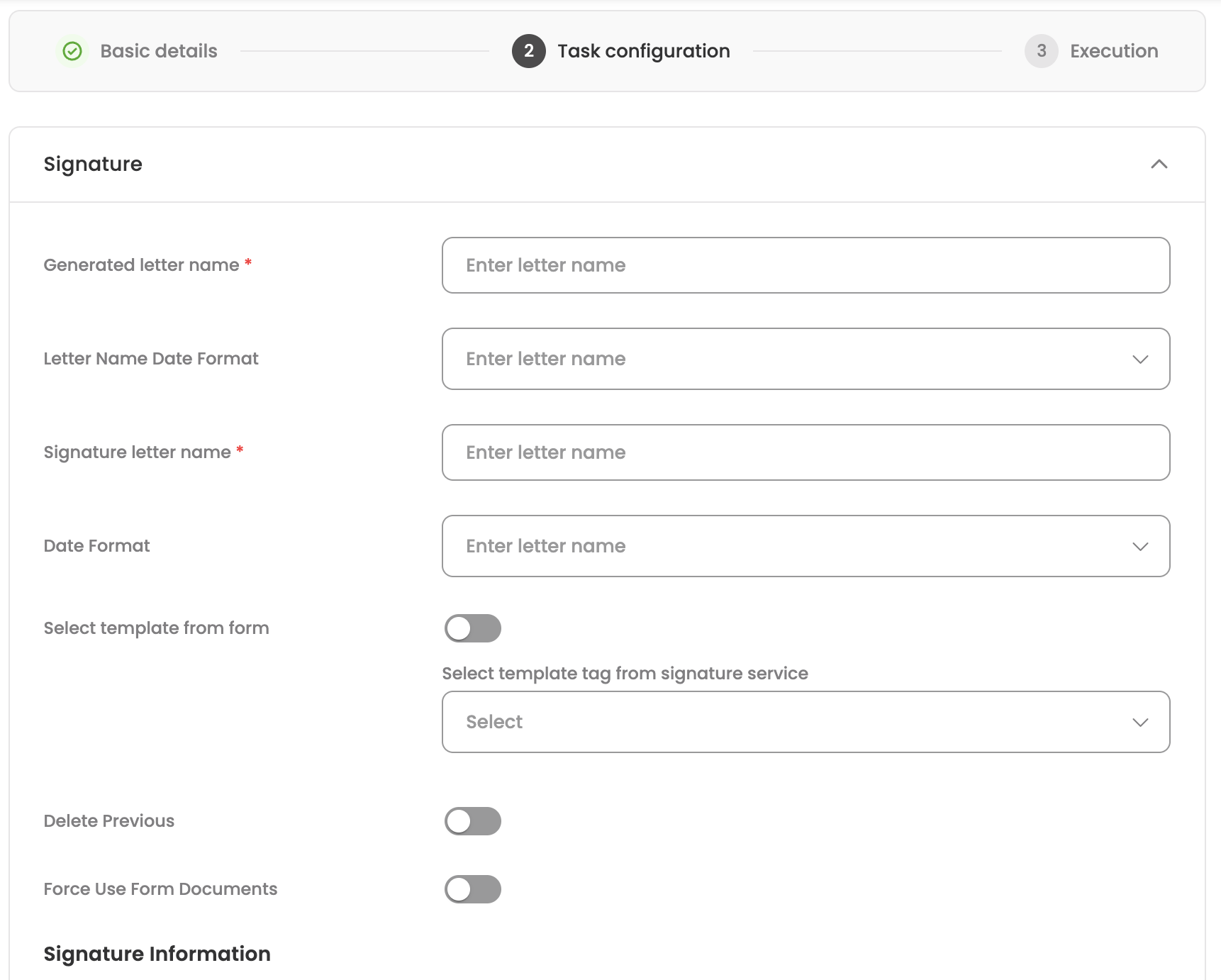Viewport: 1221px width, 980px height.
Task: Click the step 2 circle icon
Action: [528, 51]
